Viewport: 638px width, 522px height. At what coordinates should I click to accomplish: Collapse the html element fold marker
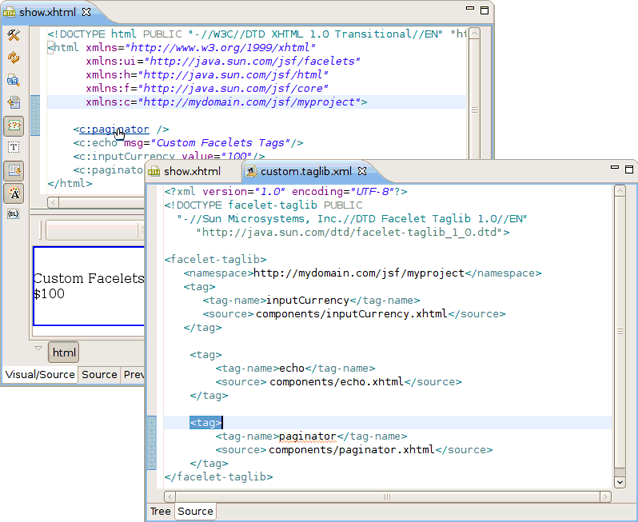(50, 46)
